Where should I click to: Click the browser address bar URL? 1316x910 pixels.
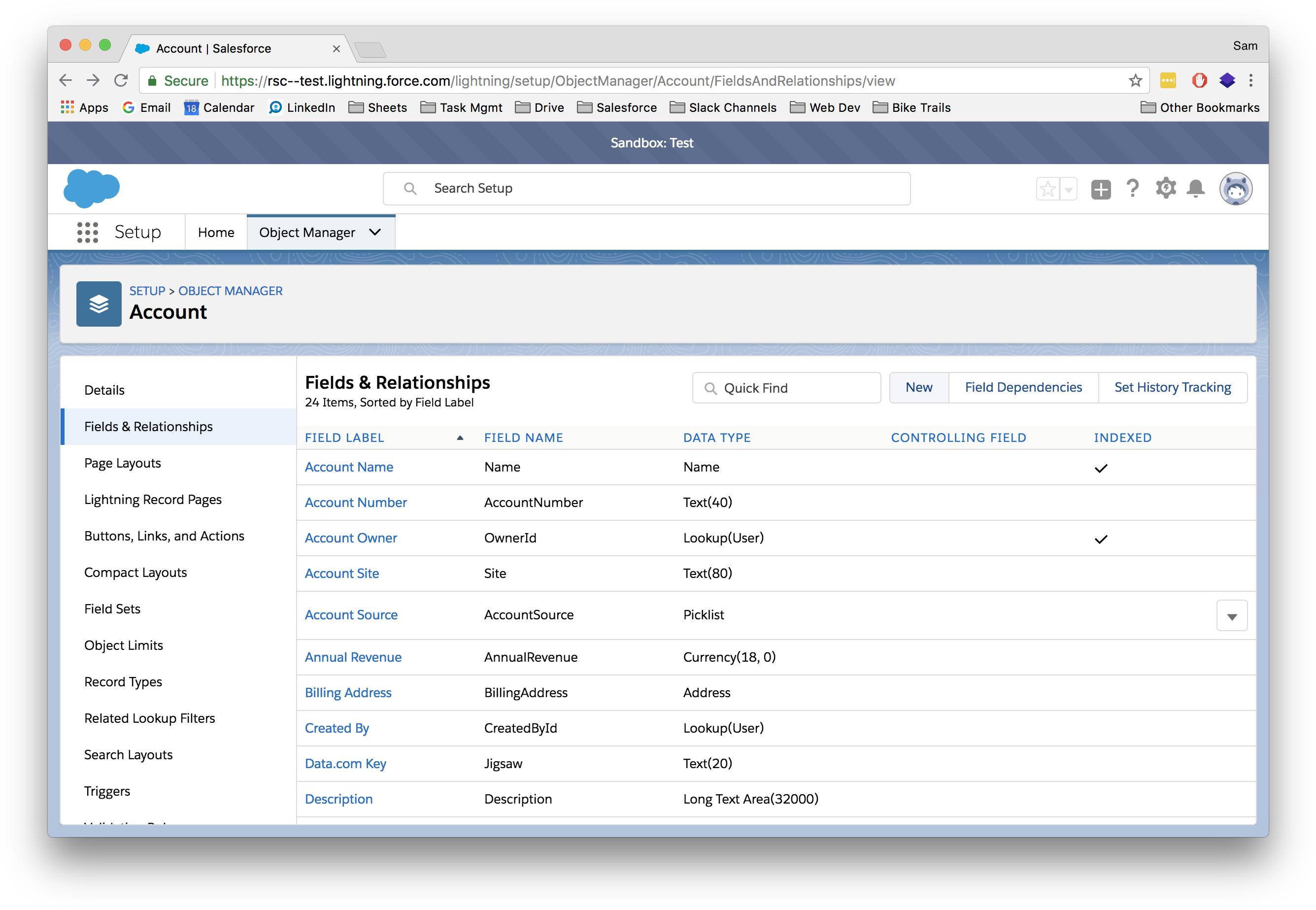558,81
